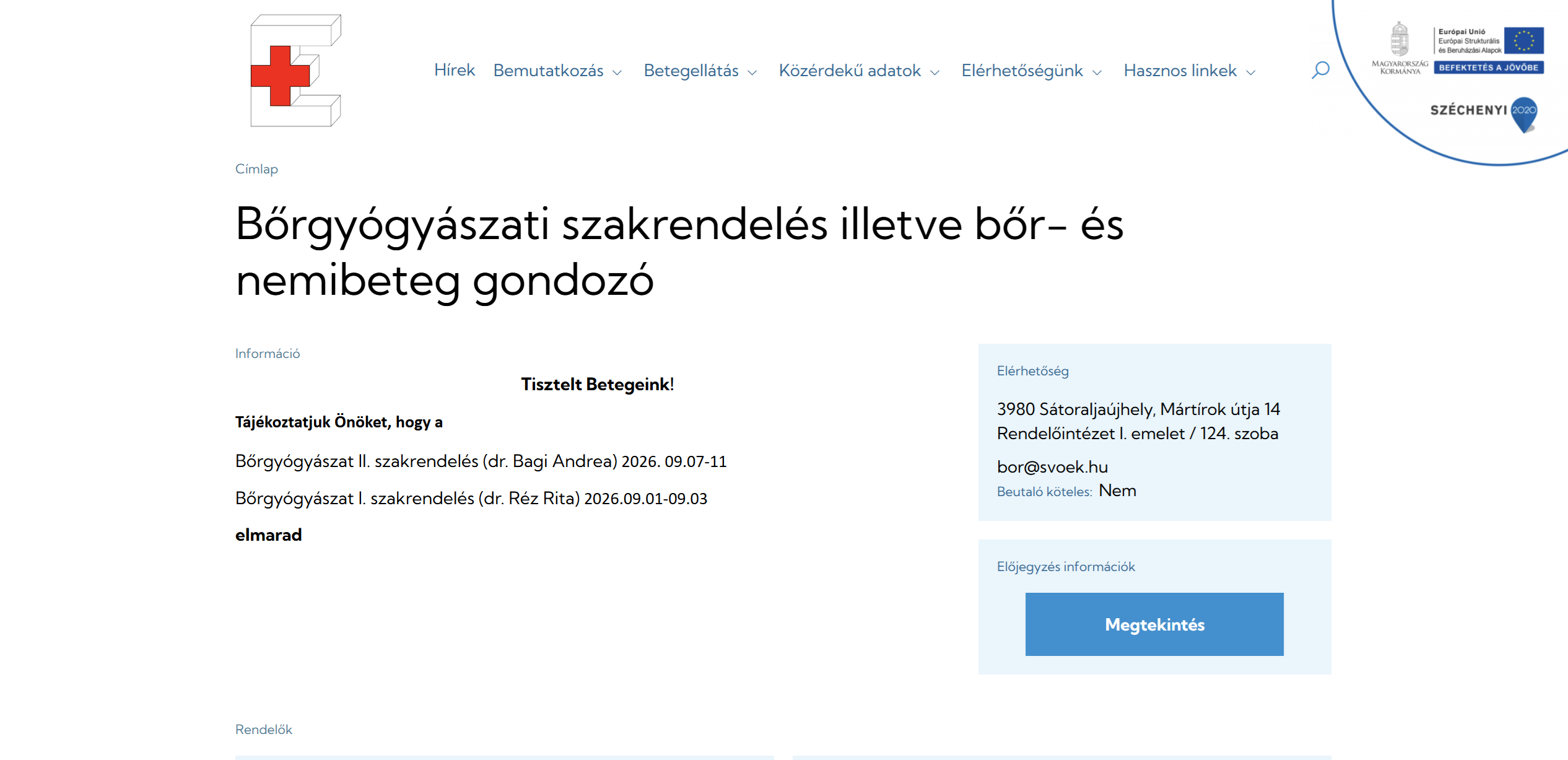Click the page title Bőrgyógyászati szakrendelés
Image resolution: width=1568 pixels, height=760 pixels.
(x=679, y=252)
